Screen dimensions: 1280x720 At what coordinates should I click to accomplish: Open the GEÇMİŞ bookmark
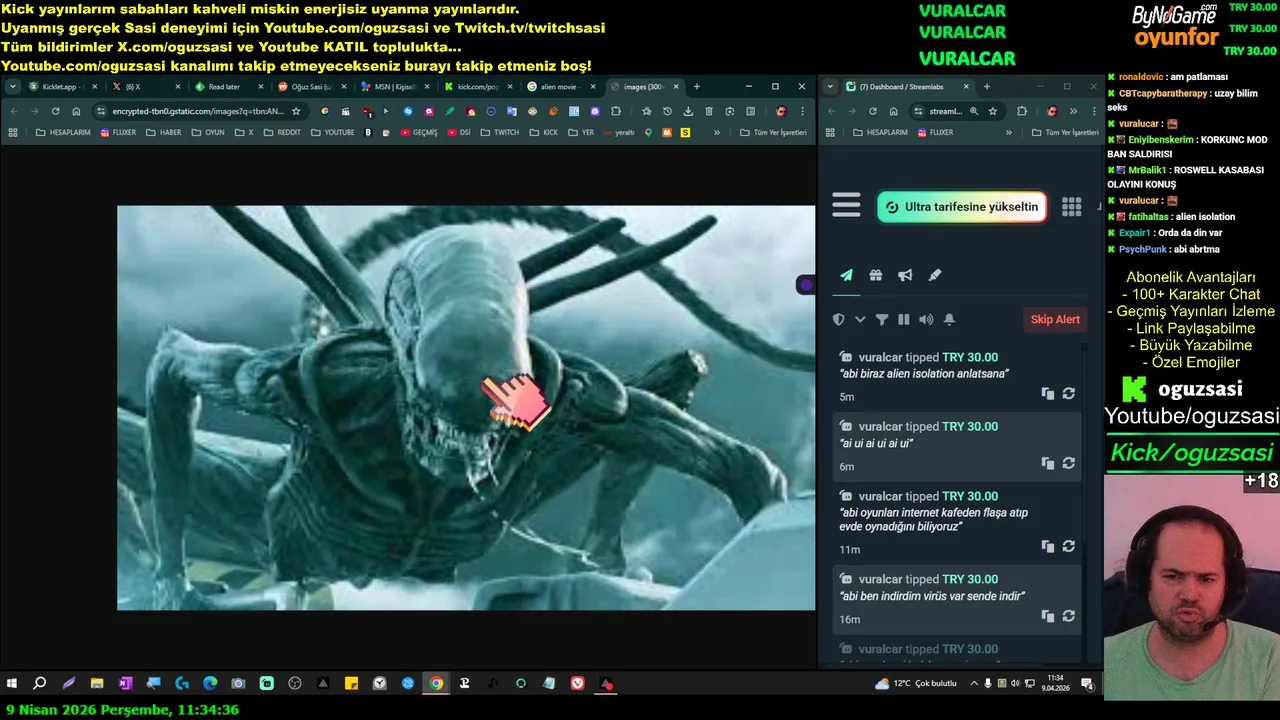[x=418, y=132]
